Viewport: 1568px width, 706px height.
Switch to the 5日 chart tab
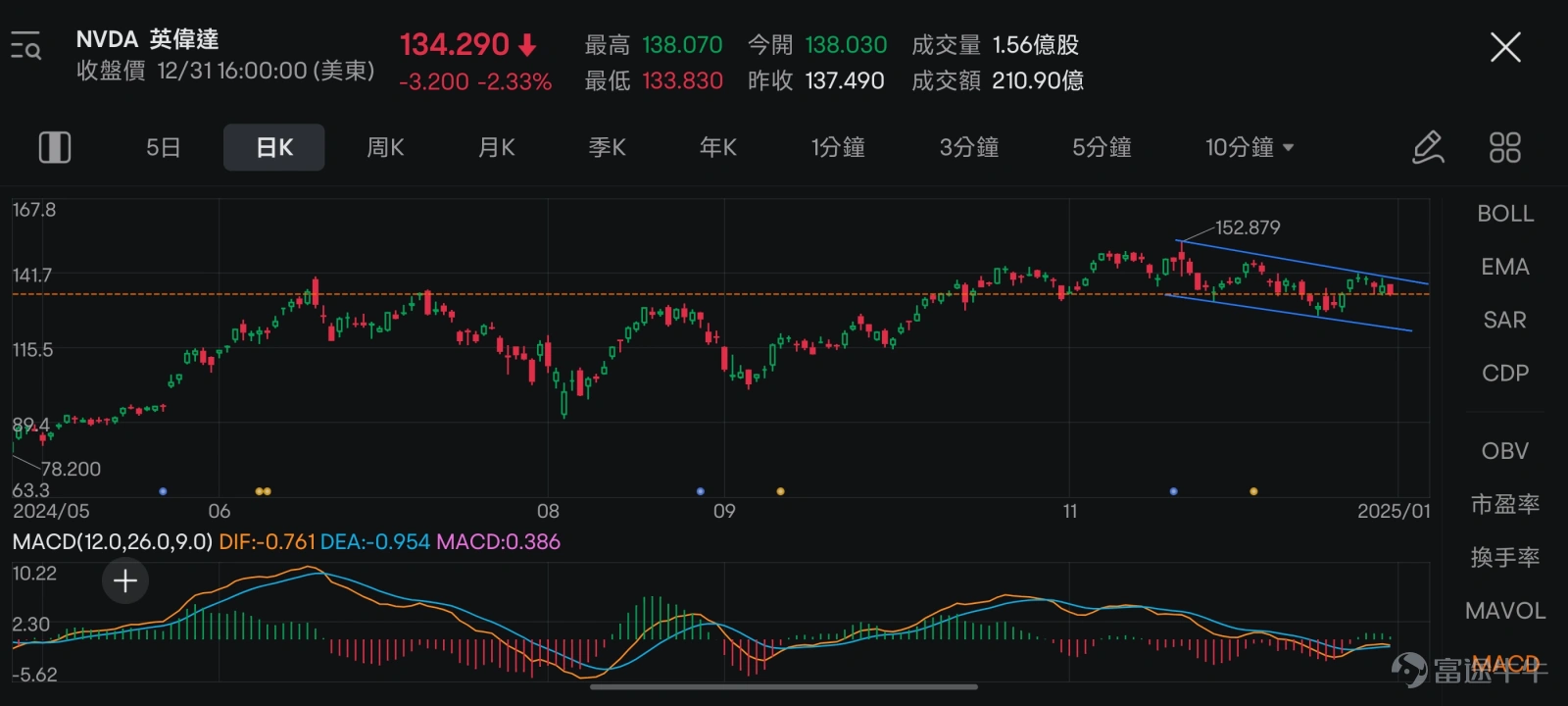click(x=163, y=147)
